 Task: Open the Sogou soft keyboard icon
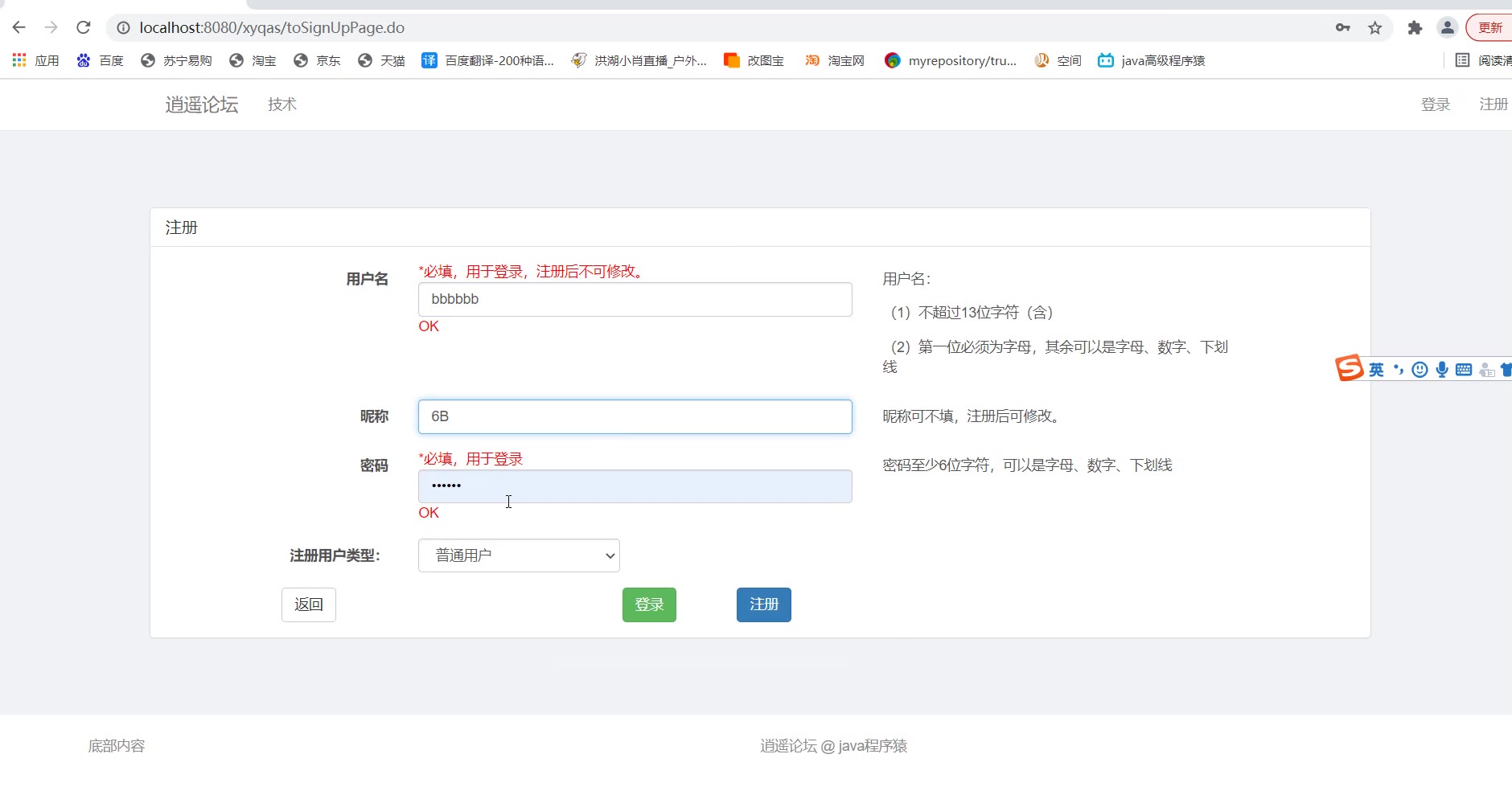click(1464, 370)
